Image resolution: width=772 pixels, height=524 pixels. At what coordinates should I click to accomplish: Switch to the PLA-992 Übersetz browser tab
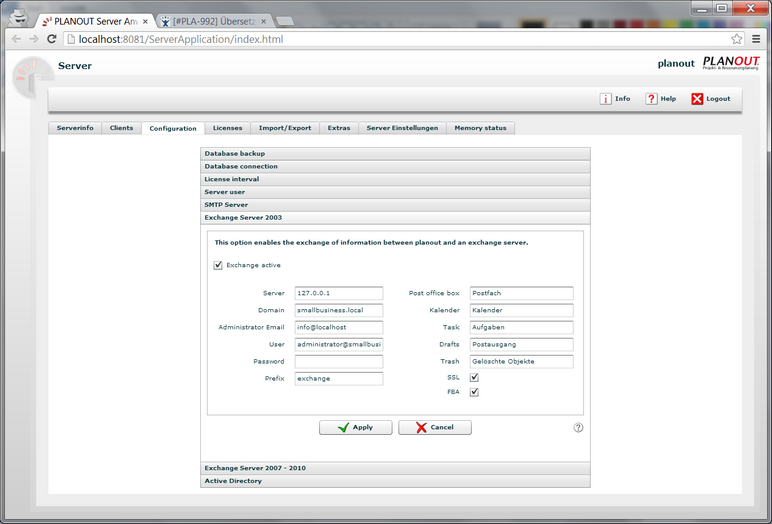213,22
